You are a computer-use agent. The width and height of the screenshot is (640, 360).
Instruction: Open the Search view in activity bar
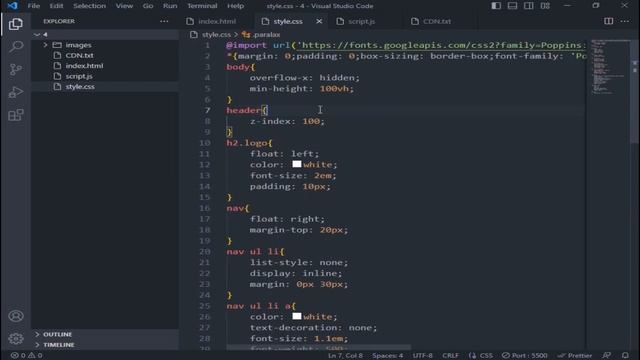16,47
